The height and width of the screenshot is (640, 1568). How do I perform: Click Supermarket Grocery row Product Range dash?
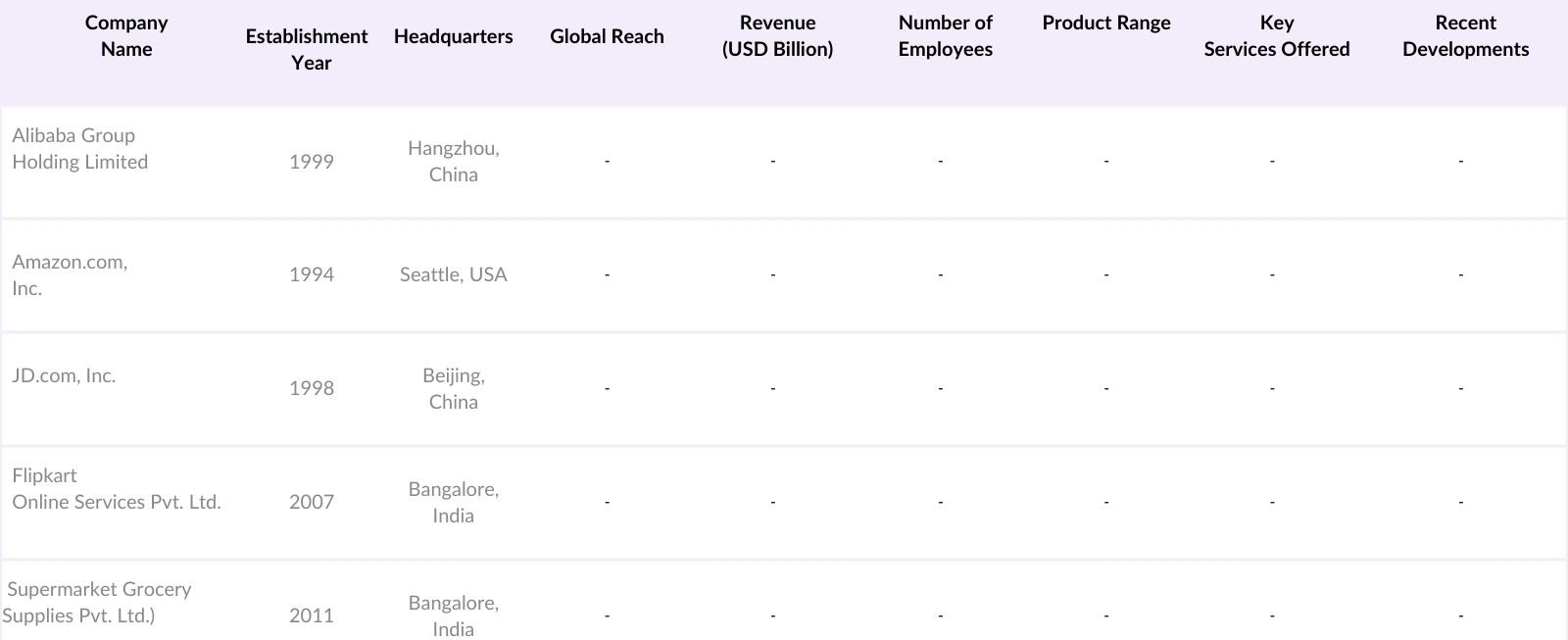click(x=1106, y=616)
